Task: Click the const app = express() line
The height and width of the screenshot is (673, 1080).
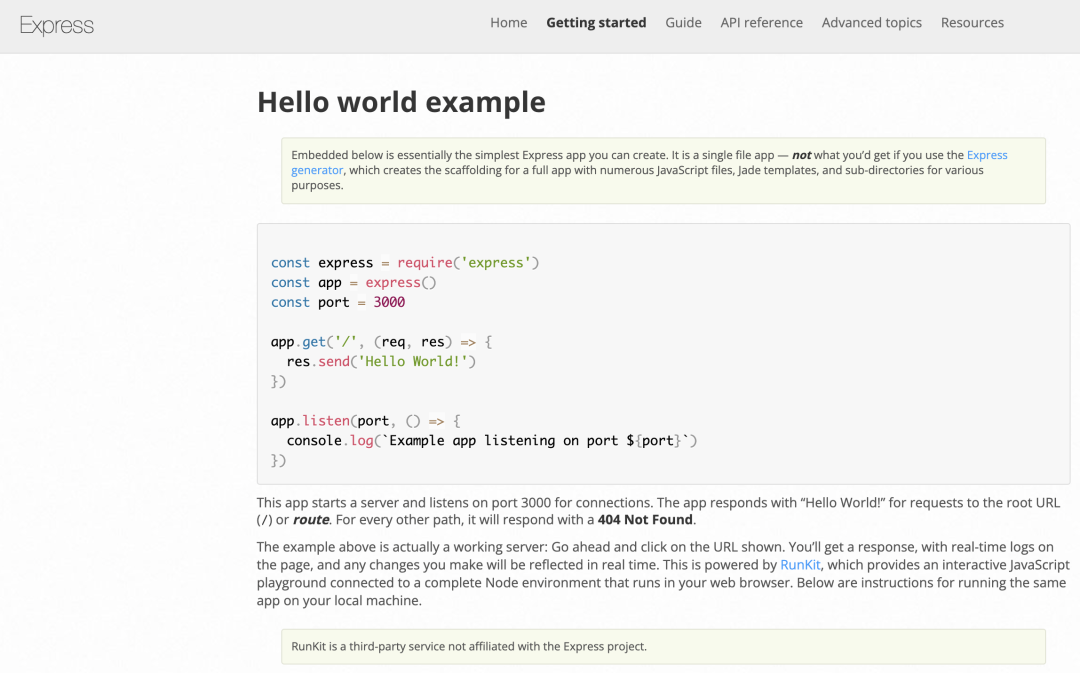Action: coord(353,283)
